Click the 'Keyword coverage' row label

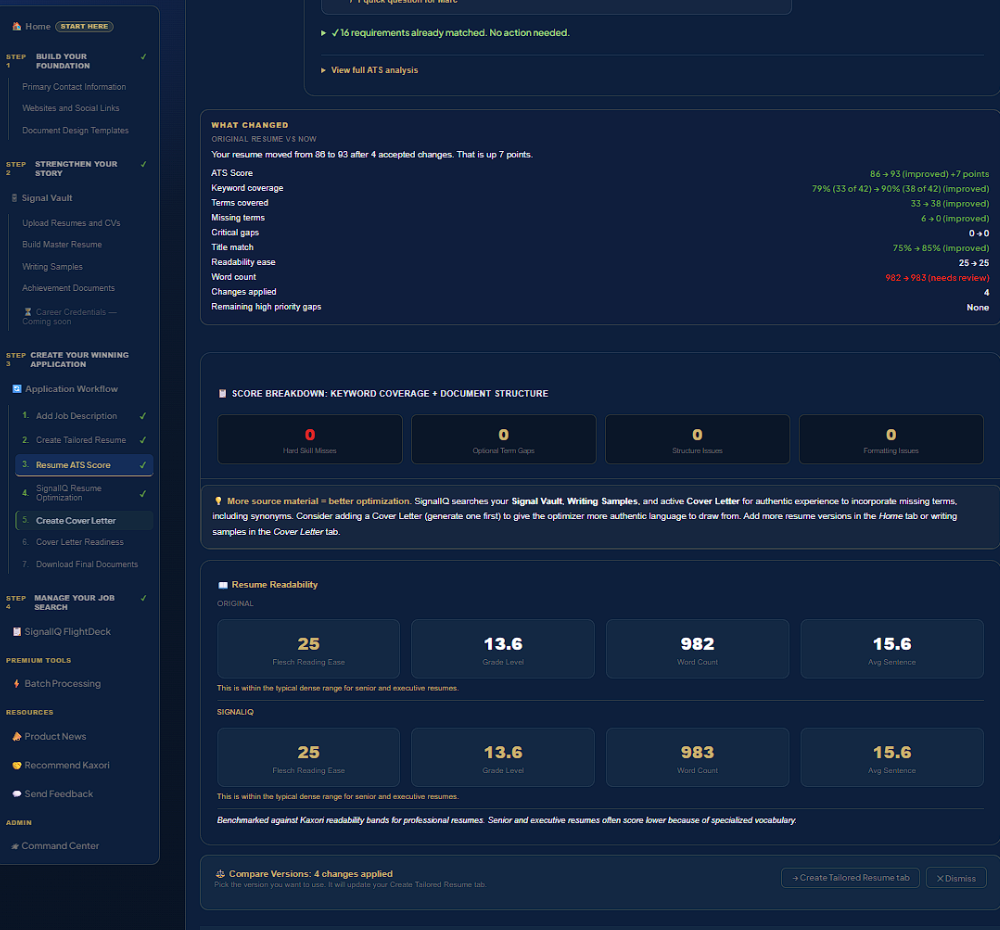pyautogui.click(x=247, y=188)
